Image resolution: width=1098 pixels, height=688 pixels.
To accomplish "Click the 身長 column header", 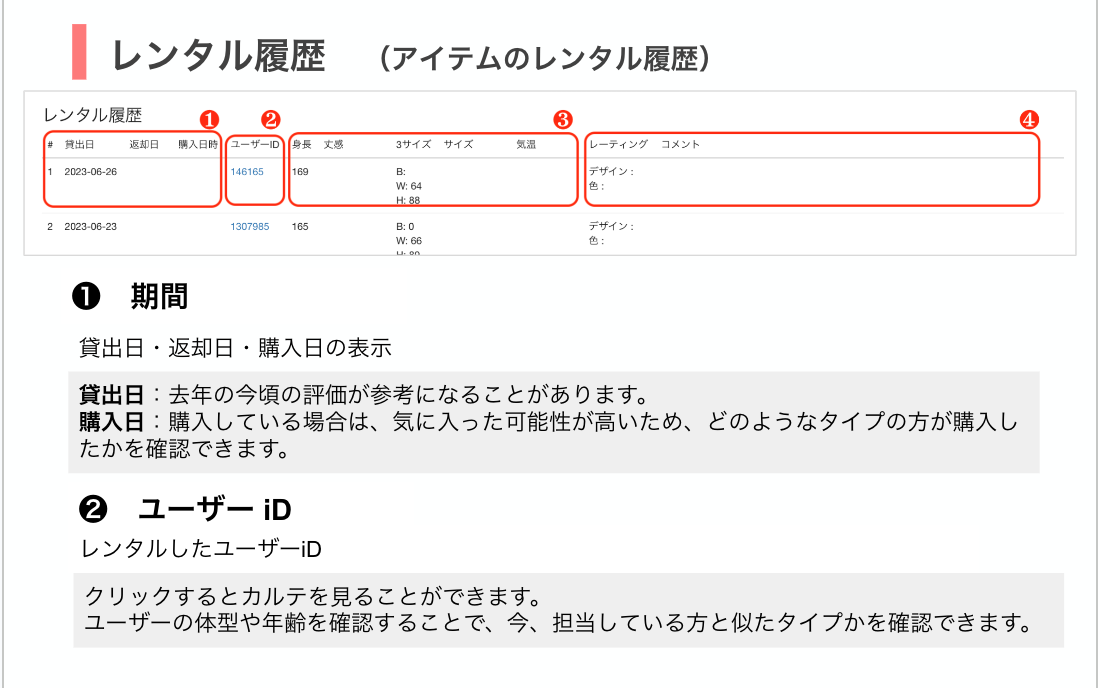I will click(x=301, y=145).
